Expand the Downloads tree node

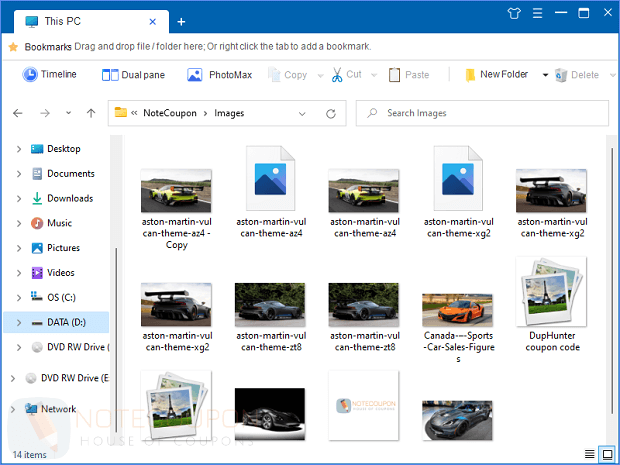[x=19, y=199]
